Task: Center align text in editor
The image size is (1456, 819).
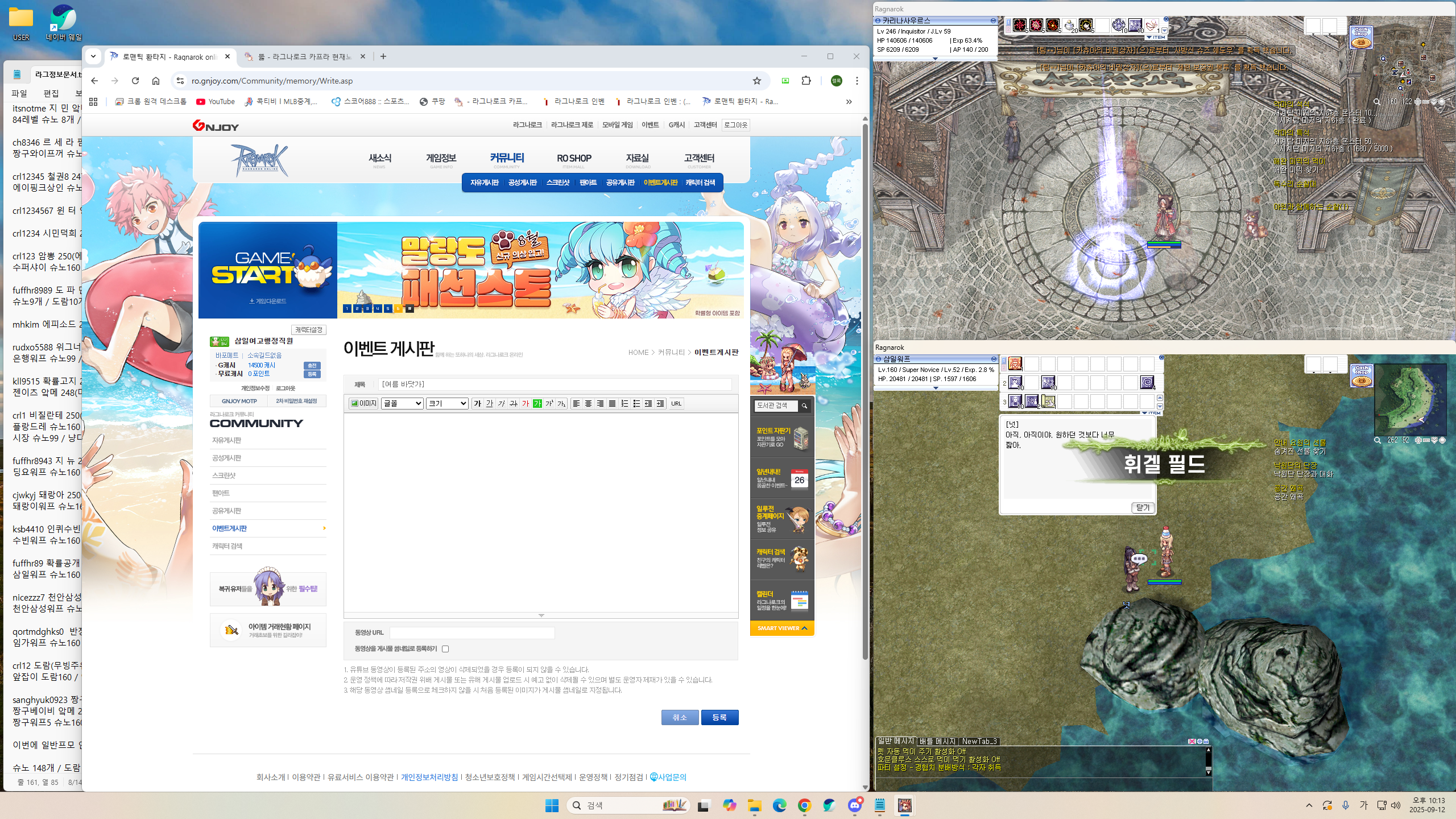Action: tap(588, 403)
